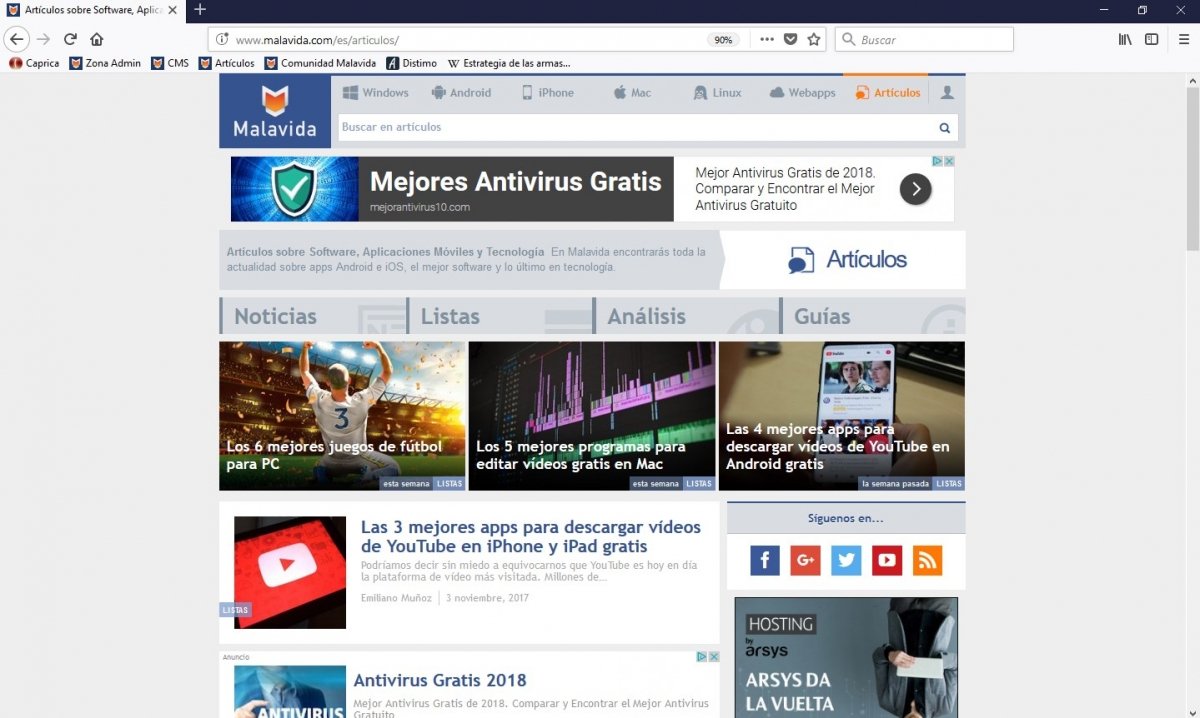The image size is (1200, 718).
Task: Save the page to Pocket
Action: point(790,40)
